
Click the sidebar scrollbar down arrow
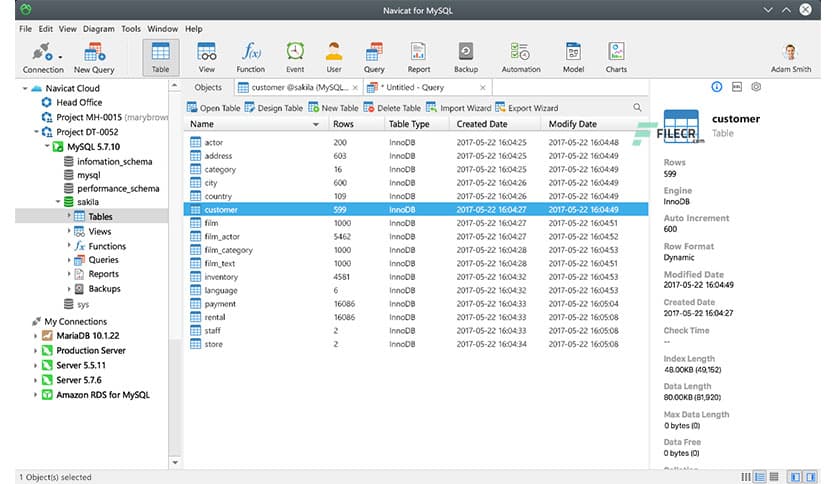tap(175, 462)
